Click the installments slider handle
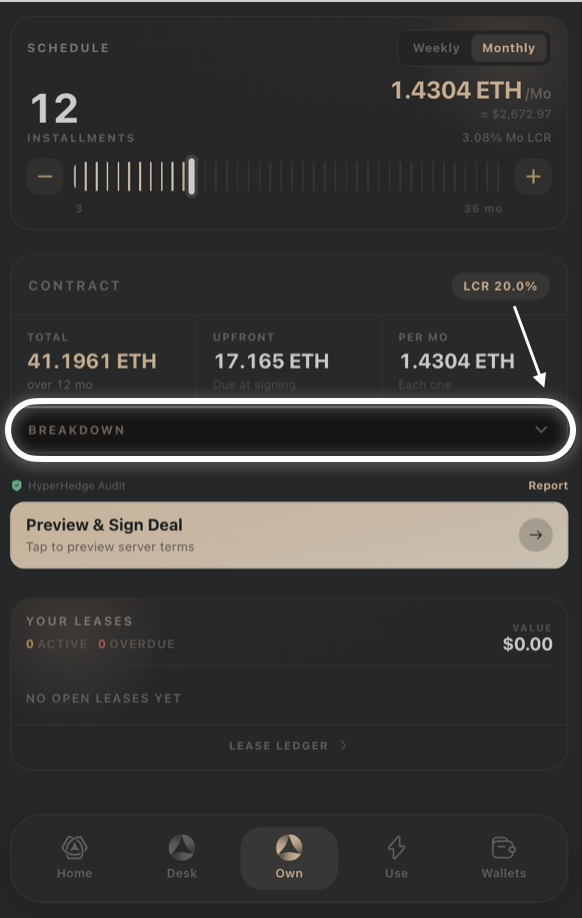Image resolution: width=582 pixels, height=918 pixels. [191, 176]
